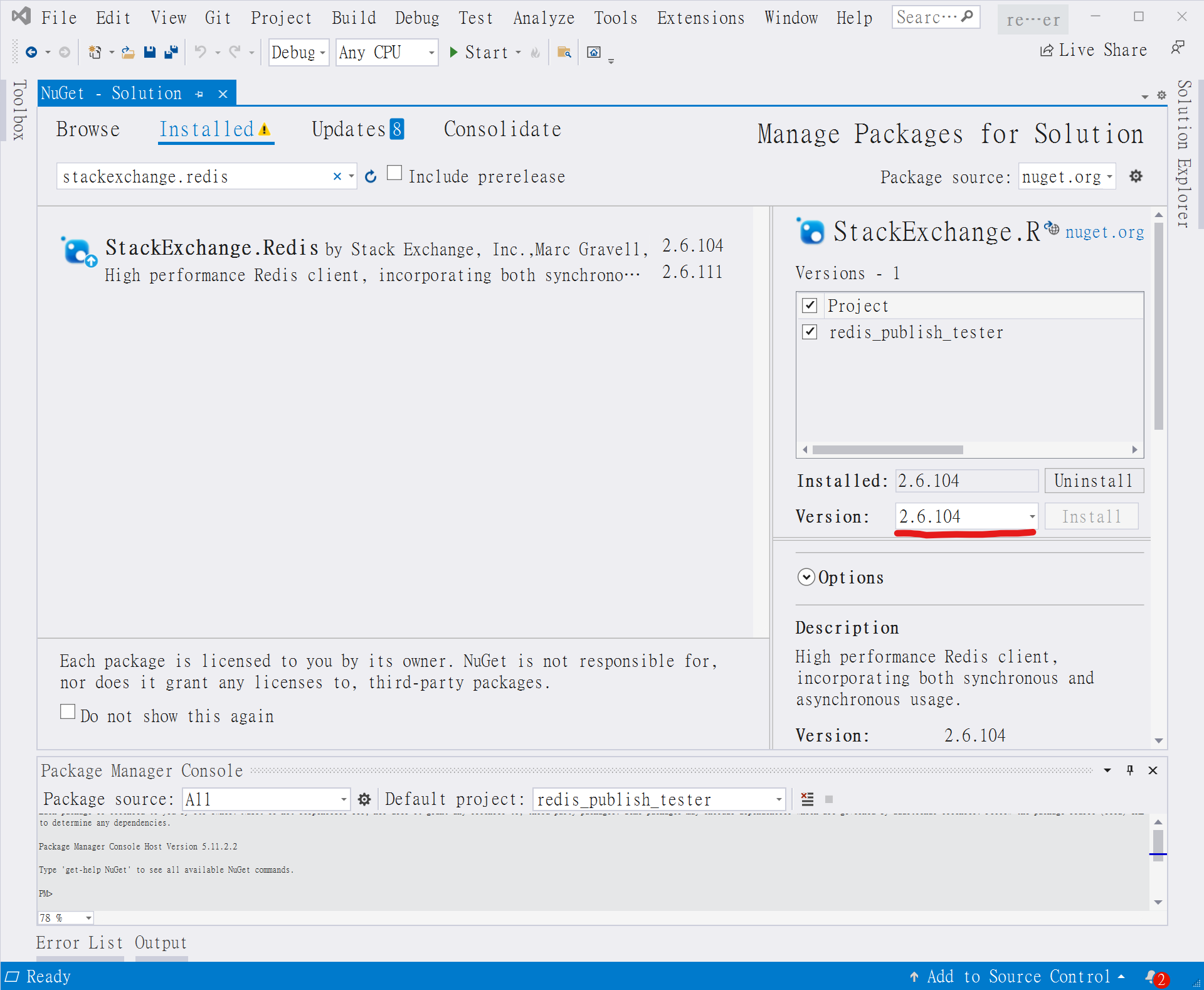Toggle Include prerelease checkbox
Image resolution: width=1204 pixels, height=990 pixels.
394,173
